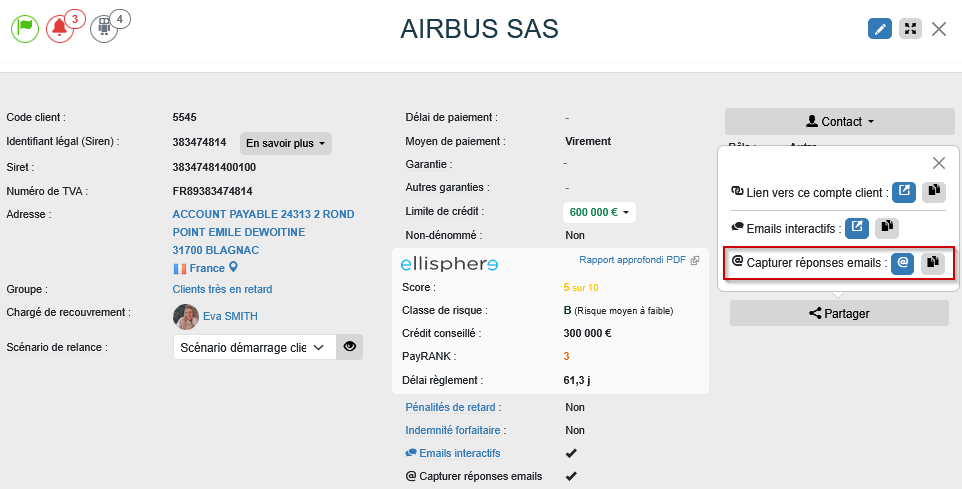Copy the Capturer réponses emails address
This screenshot has height=489, width=962.
tap(932, 263)
